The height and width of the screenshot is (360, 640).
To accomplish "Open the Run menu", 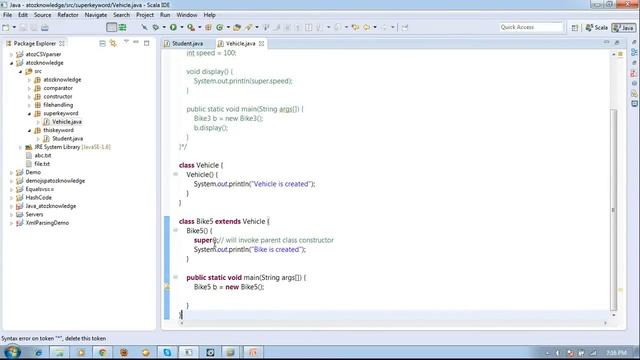I will tap(165, 15).
